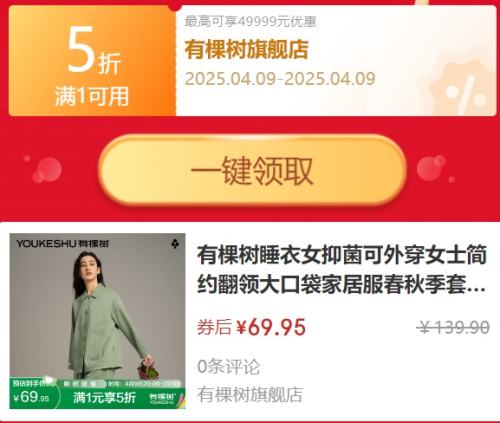Open the 0条评论 reviews link

[229, 367]
